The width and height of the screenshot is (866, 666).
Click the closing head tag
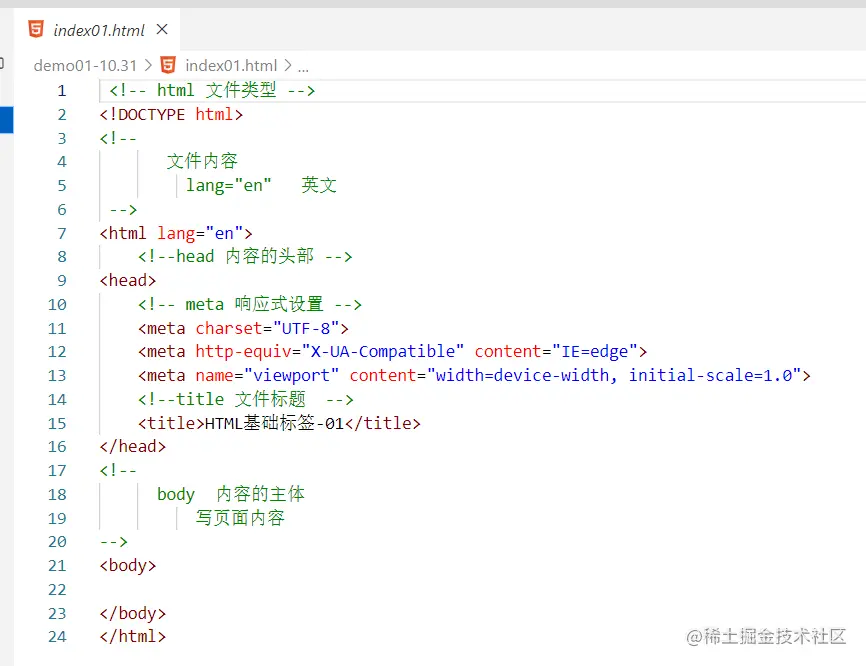coord(133,446)
